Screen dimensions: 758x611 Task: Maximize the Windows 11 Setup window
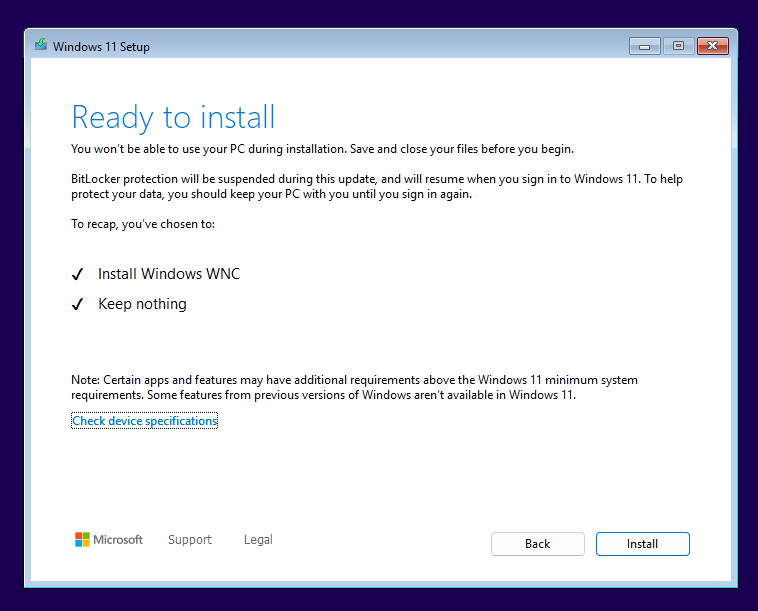pyautogui.click(x=678, y=46)
